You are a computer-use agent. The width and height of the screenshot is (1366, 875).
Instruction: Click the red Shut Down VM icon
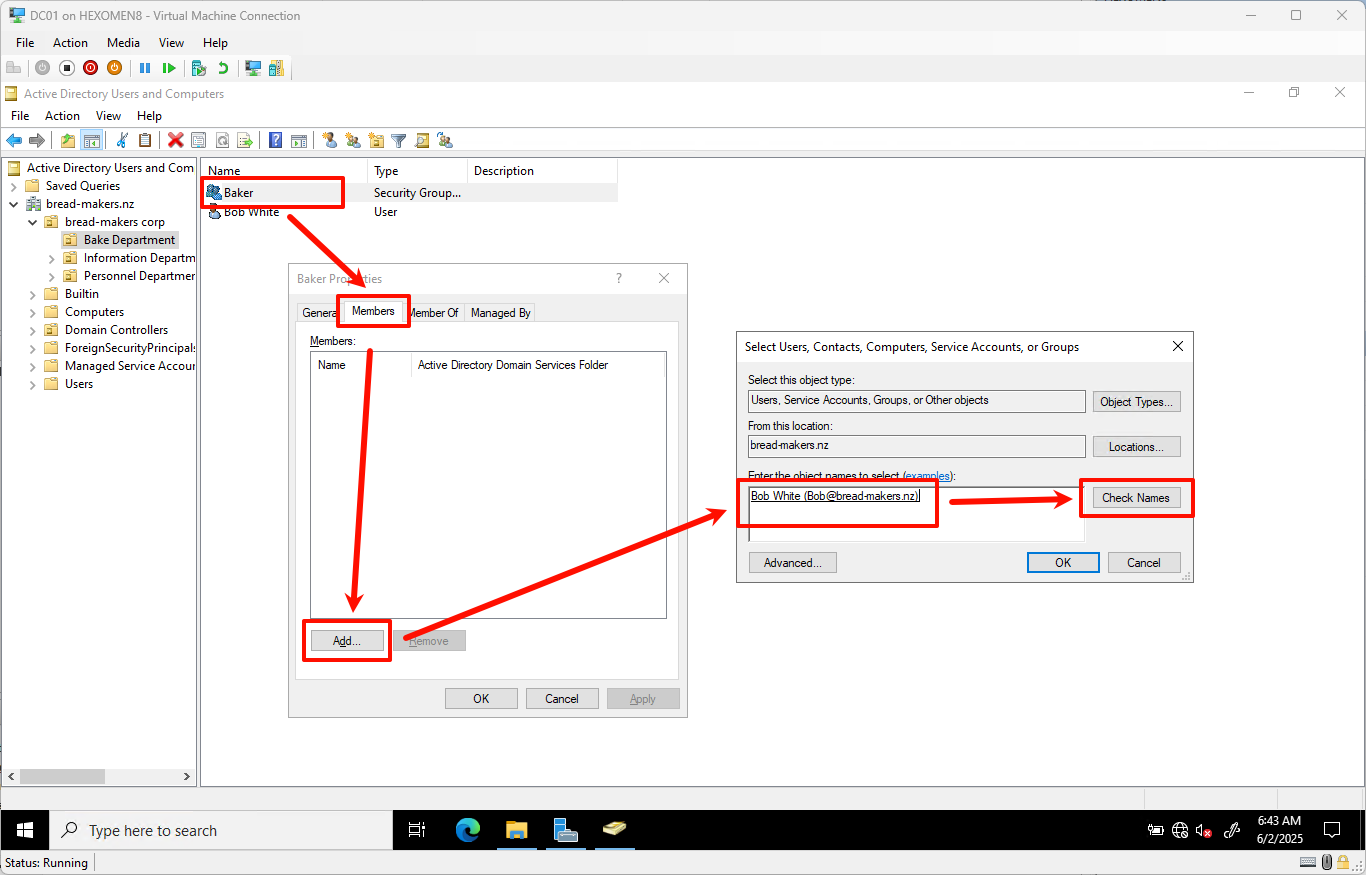pyautogui.click(x=91, y=68)
